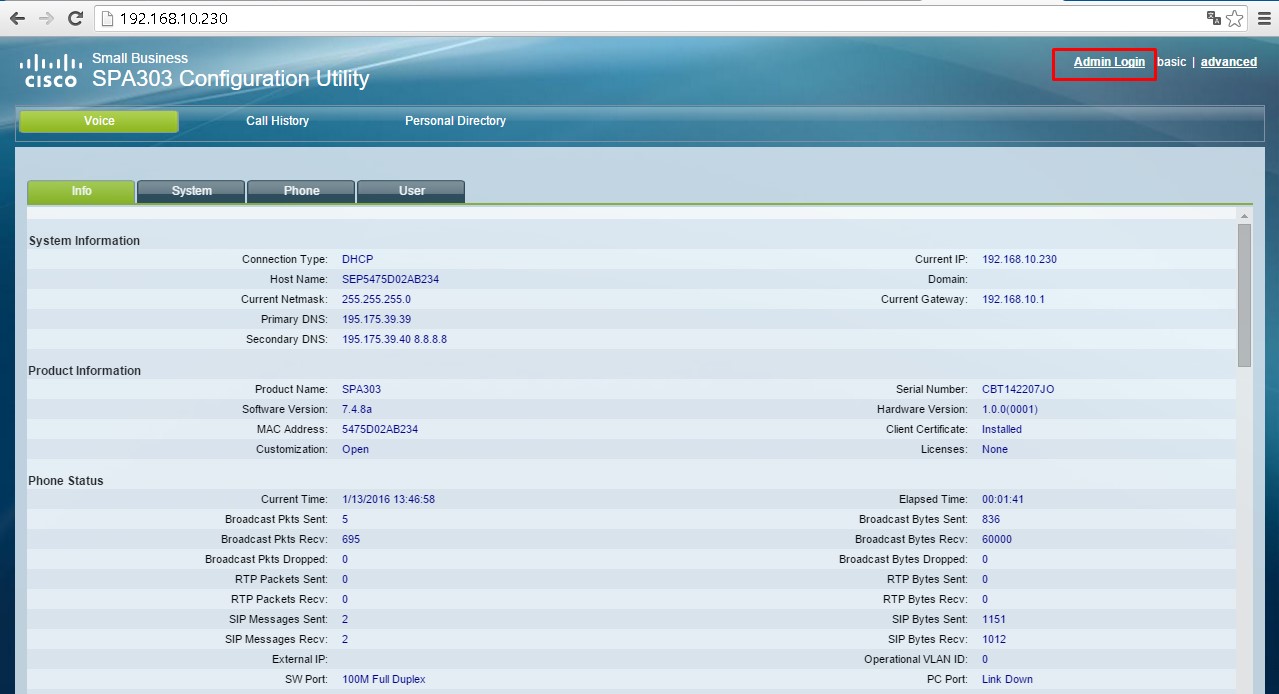Image resolution: width=1279 pixels, height=694 pixels.
Task: Click PC Port value Link Down
Action: point(1007,679)
